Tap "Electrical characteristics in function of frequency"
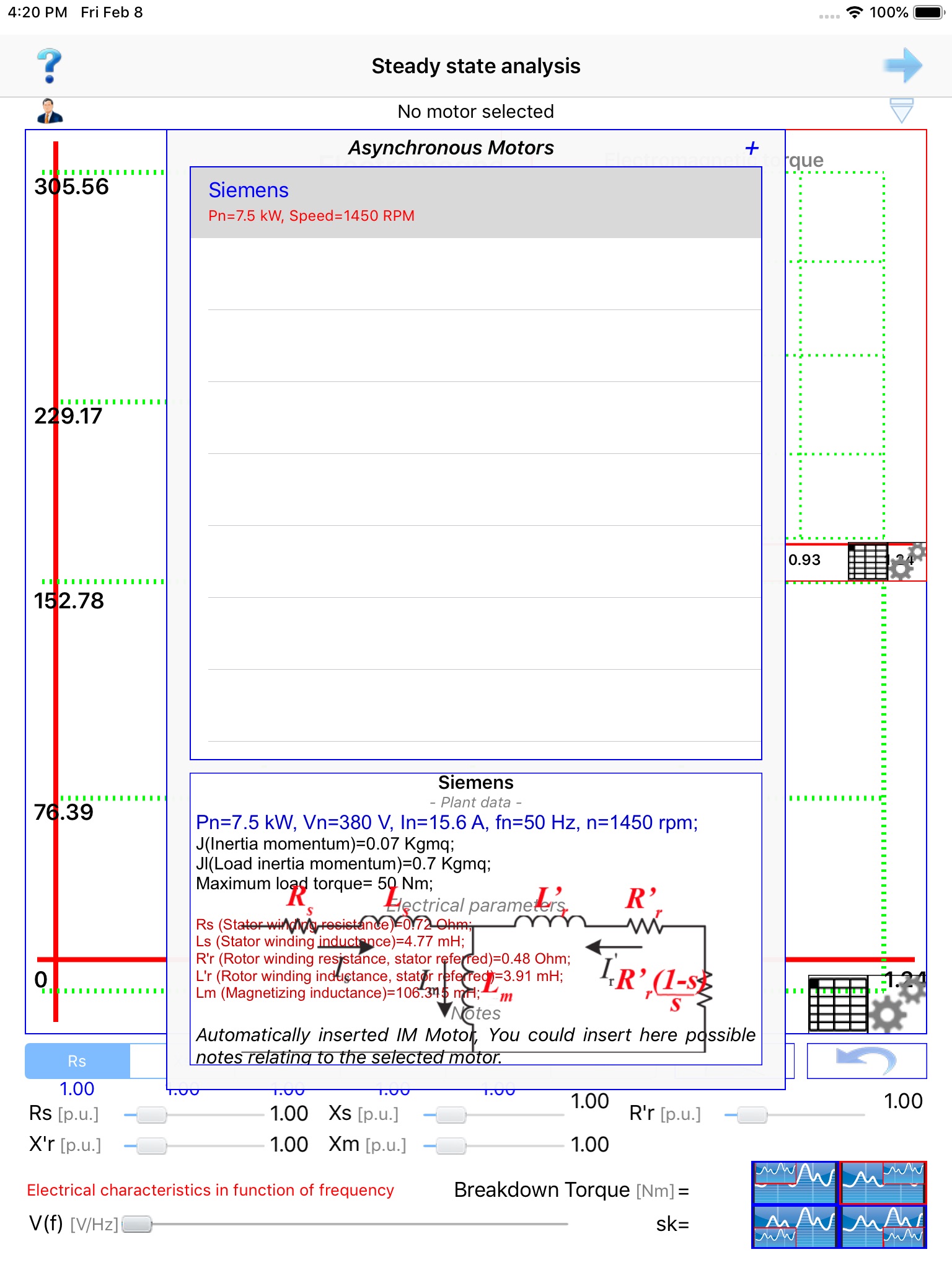 pyautogui.click(x=211, y=1190)
